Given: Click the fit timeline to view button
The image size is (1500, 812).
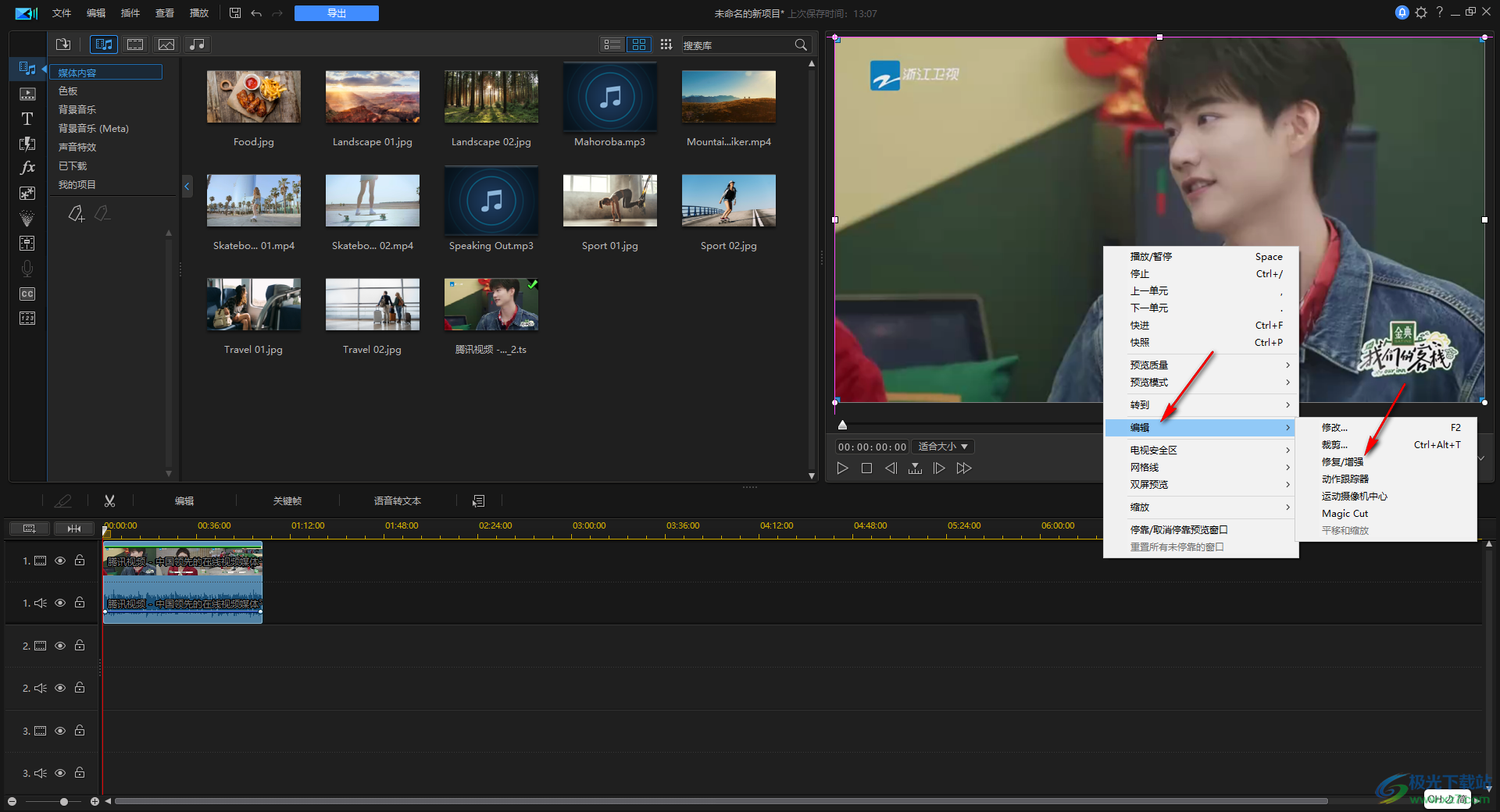Looking at the screenshot, I should point(74,529).
